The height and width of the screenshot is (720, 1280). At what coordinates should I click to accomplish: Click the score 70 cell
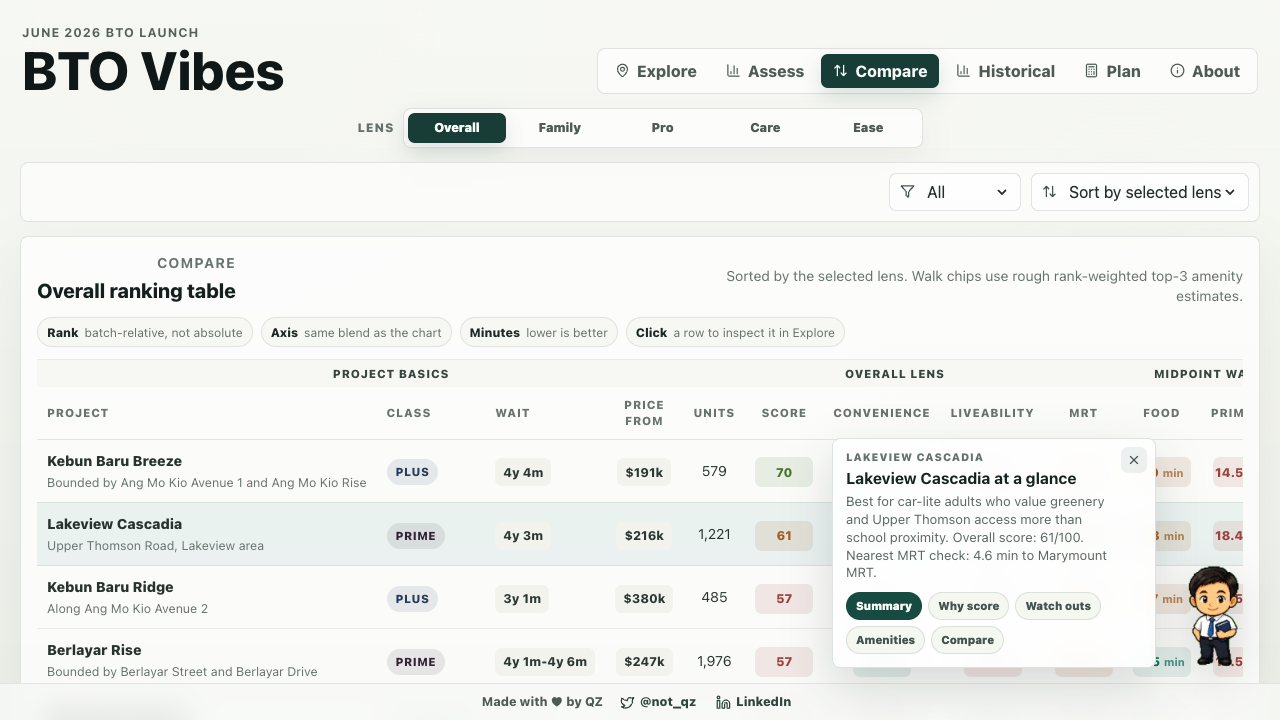pyautogui.click(x=784, y=472)
